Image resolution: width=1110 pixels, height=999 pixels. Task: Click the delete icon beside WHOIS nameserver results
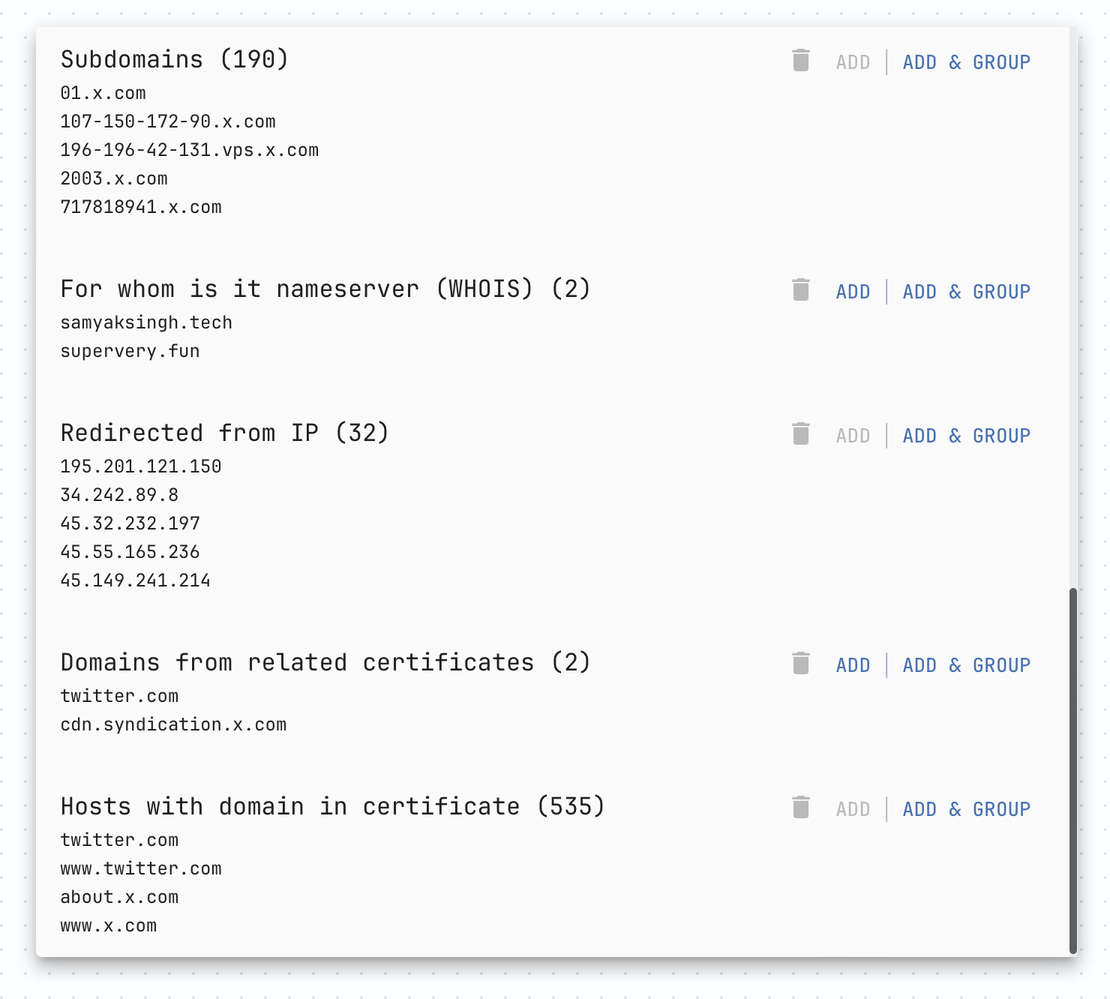tap(801, 290)
